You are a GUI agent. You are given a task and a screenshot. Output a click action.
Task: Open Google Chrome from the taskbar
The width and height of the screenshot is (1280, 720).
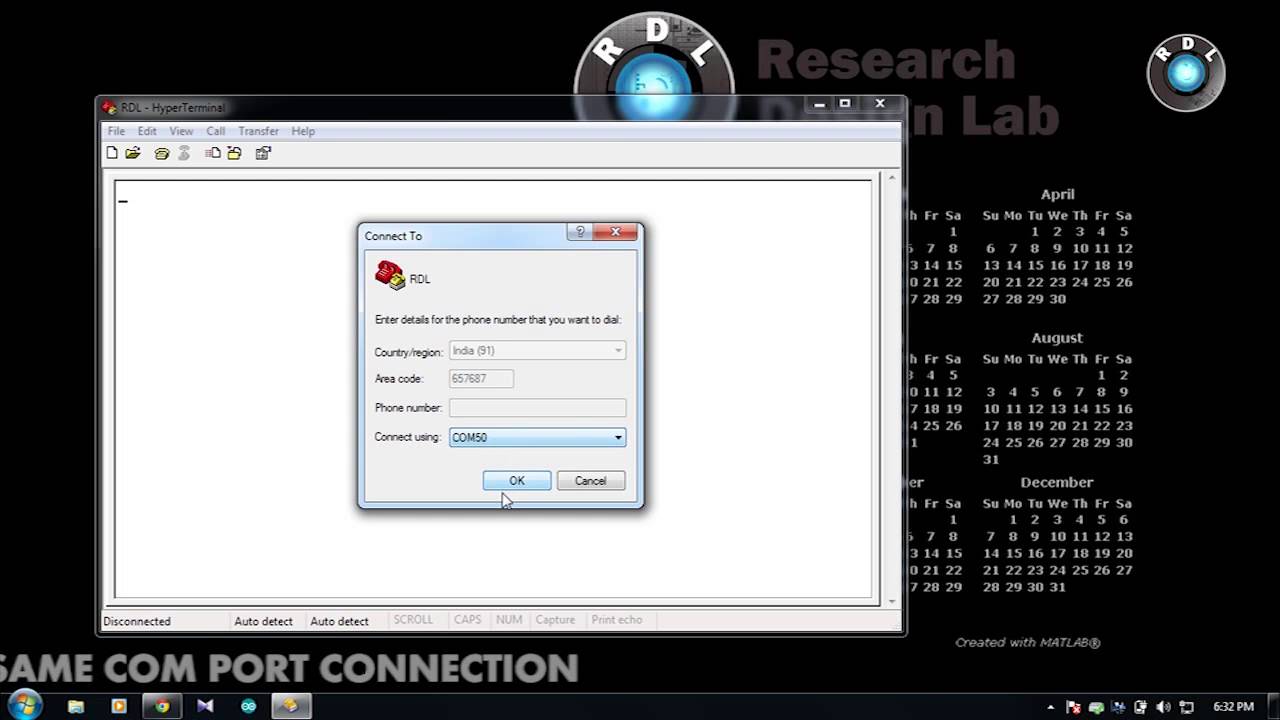(x=162, y=706)
